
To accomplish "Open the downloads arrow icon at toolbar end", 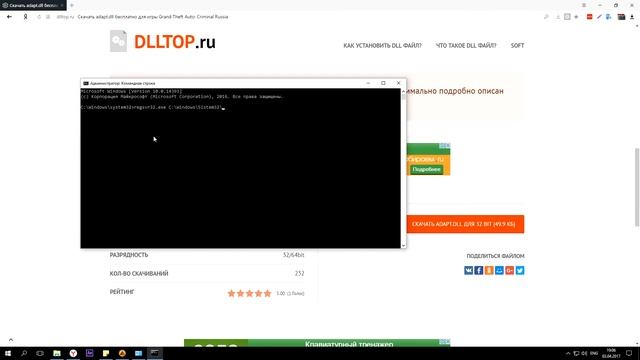I will [x=632, y=17].
